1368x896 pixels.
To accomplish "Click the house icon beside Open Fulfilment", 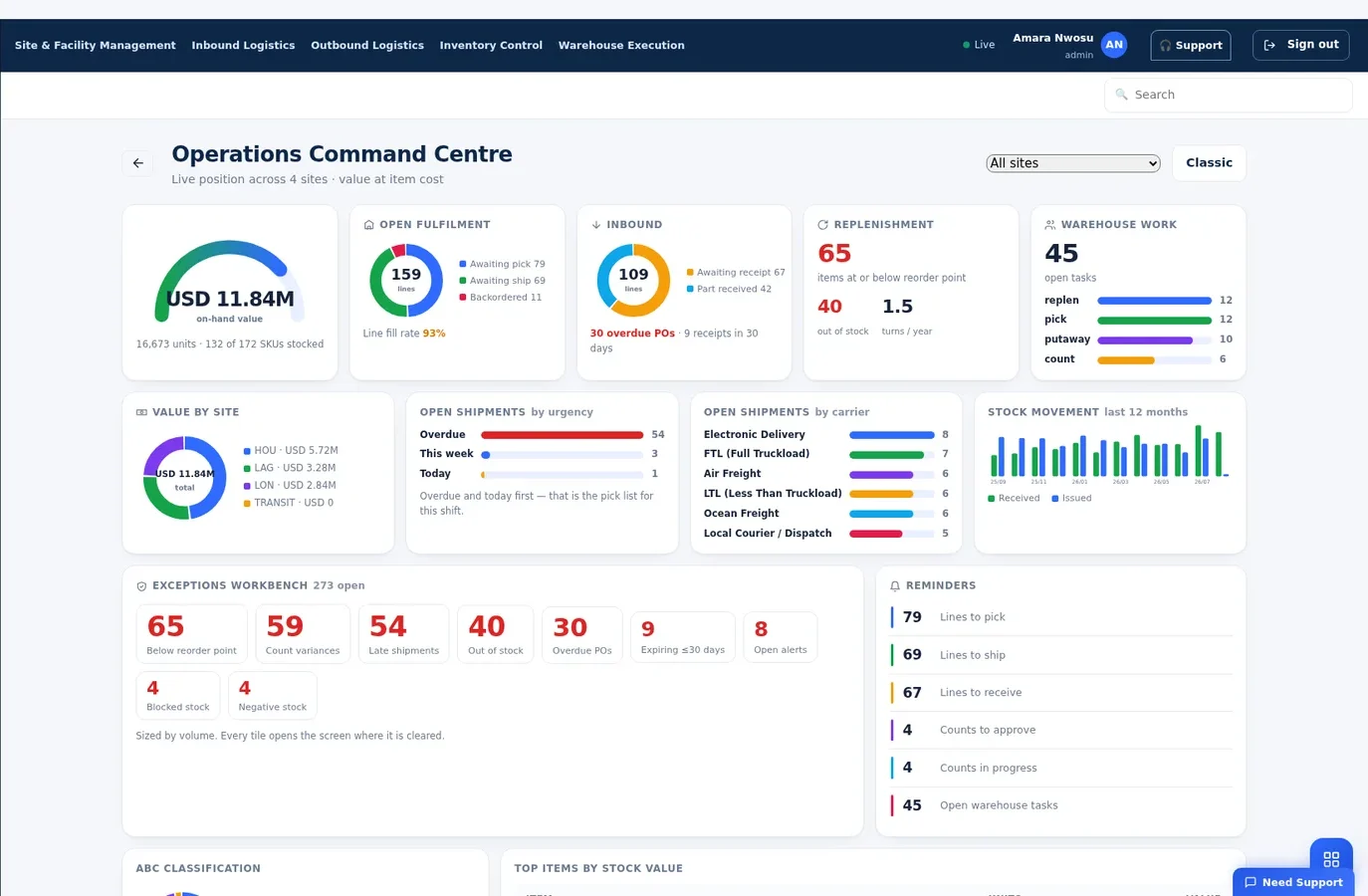I will [369, 225].
